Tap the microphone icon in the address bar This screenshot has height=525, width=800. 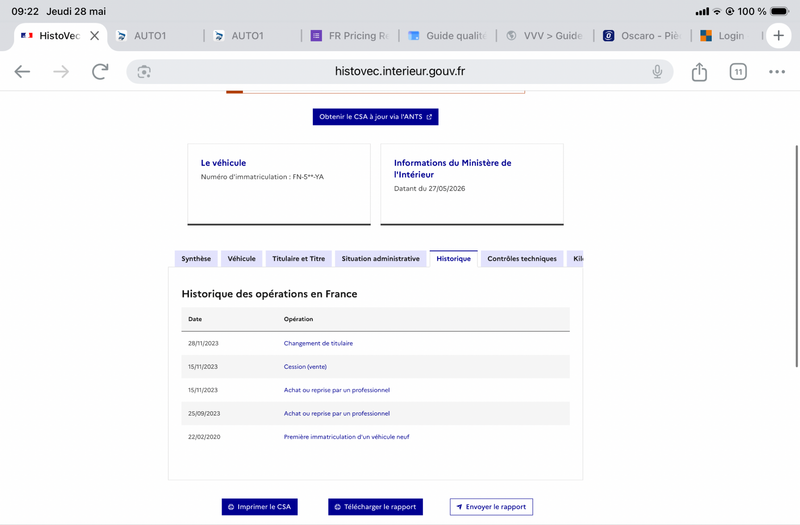pyautogui.click(x=657, y=72)
